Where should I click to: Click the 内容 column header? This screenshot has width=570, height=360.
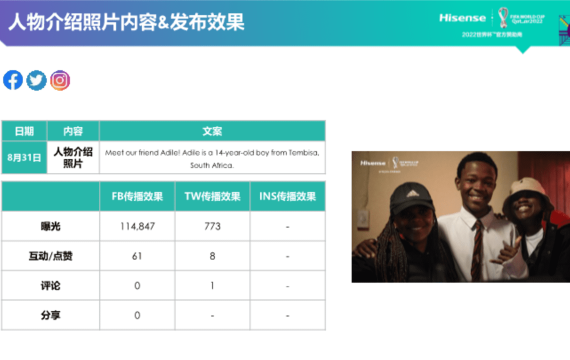[x=73, y=131]
